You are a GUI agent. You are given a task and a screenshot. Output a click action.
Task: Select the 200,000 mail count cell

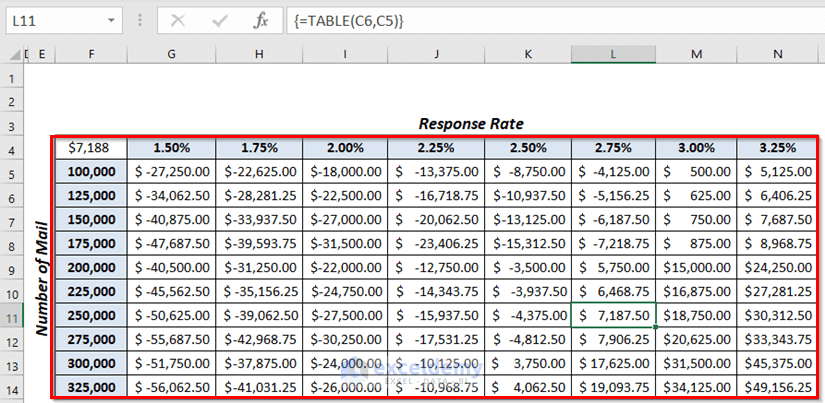90,267
